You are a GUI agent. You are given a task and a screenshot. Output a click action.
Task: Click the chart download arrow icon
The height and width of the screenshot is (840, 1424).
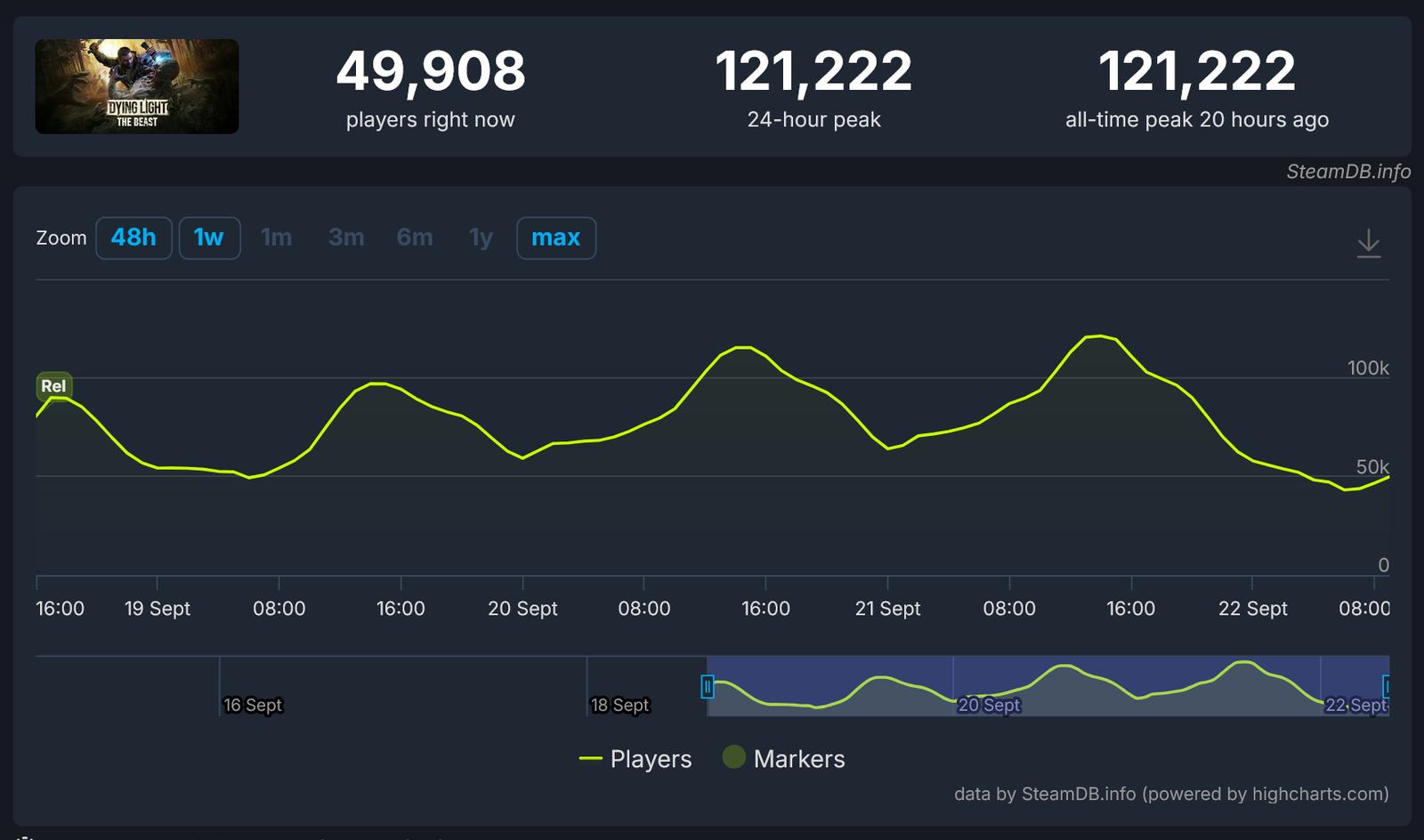click(x=1368, y=243)
